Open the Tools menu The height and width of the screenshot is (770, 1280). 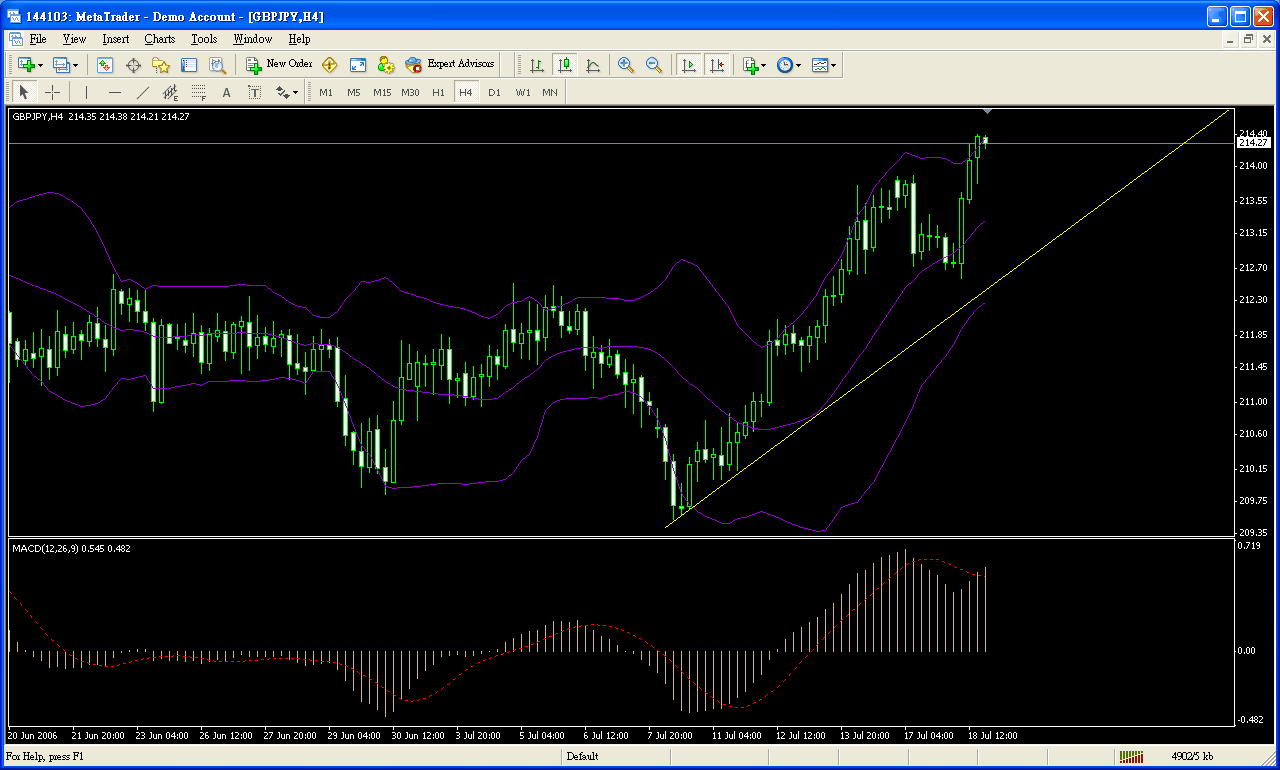tap(204, 39)
